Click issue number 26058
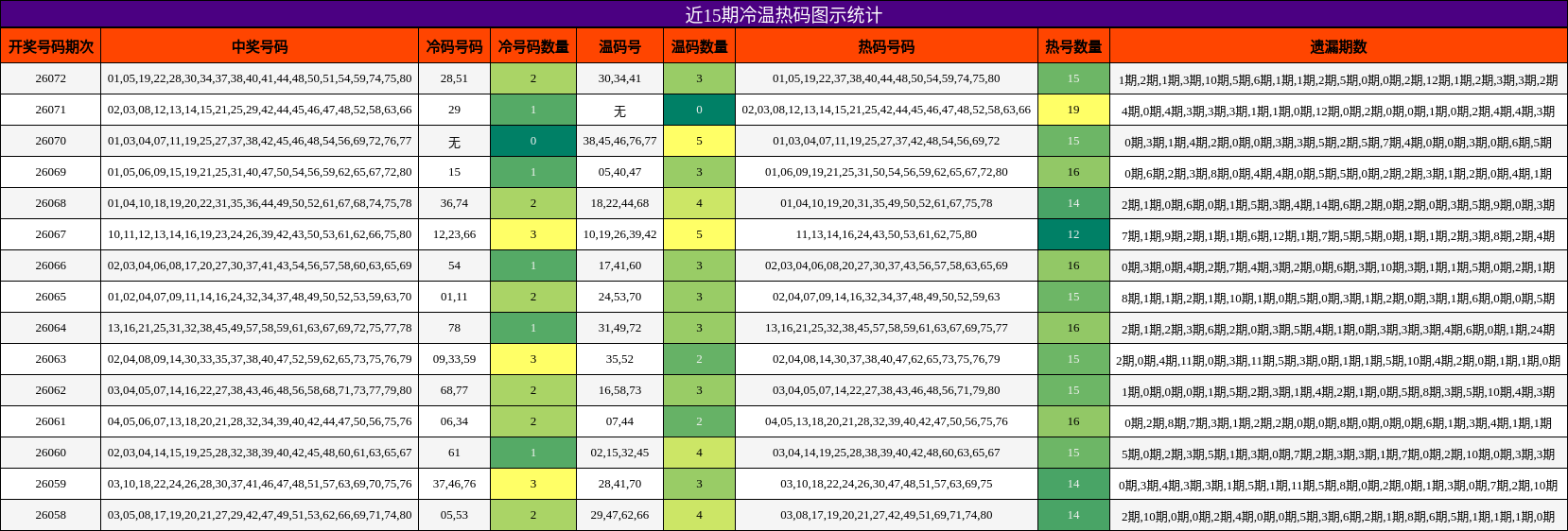This screenshot has height=531, width=1568. pos(51,515)
